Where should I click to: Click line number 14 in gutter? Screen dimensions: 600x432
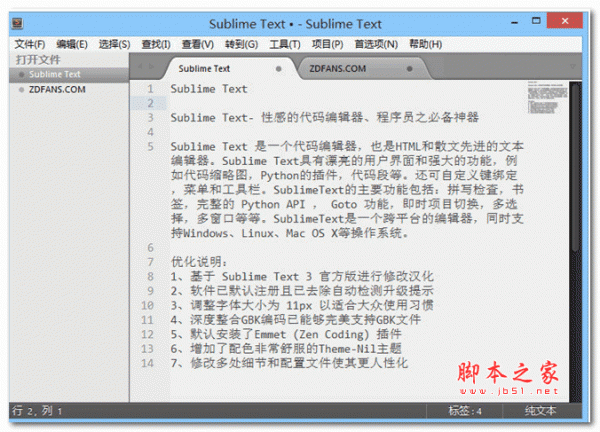[x=147, y=363]
